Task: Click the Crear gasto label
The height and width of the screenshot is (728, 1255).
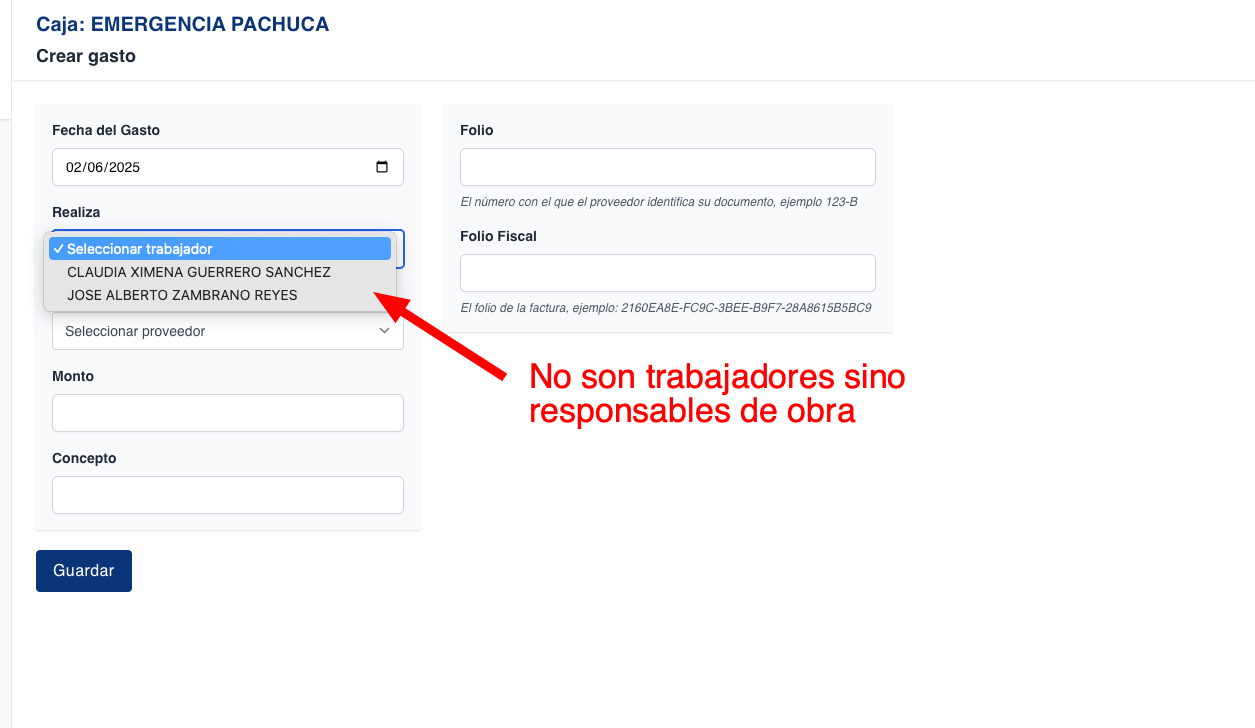Action: tap(86, 56)
